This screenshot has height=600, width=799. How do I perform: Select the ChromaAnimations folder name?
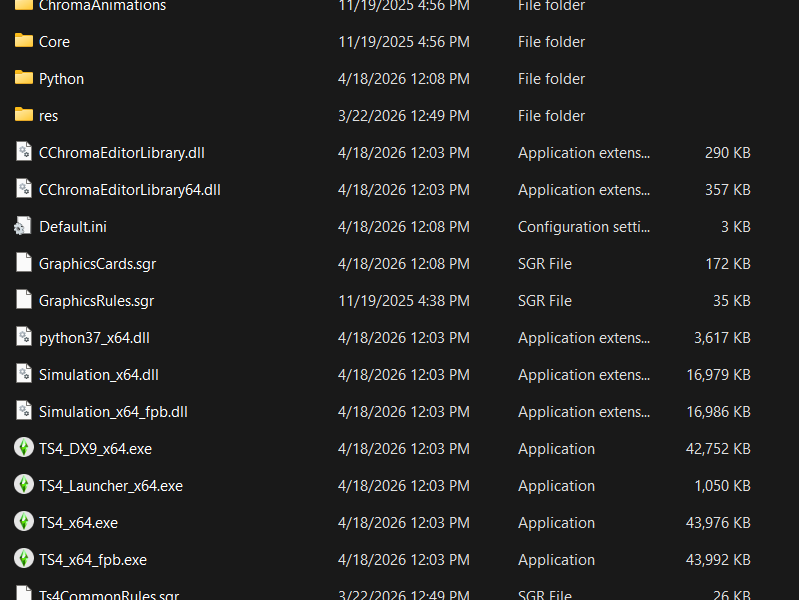tap(102, 6)
